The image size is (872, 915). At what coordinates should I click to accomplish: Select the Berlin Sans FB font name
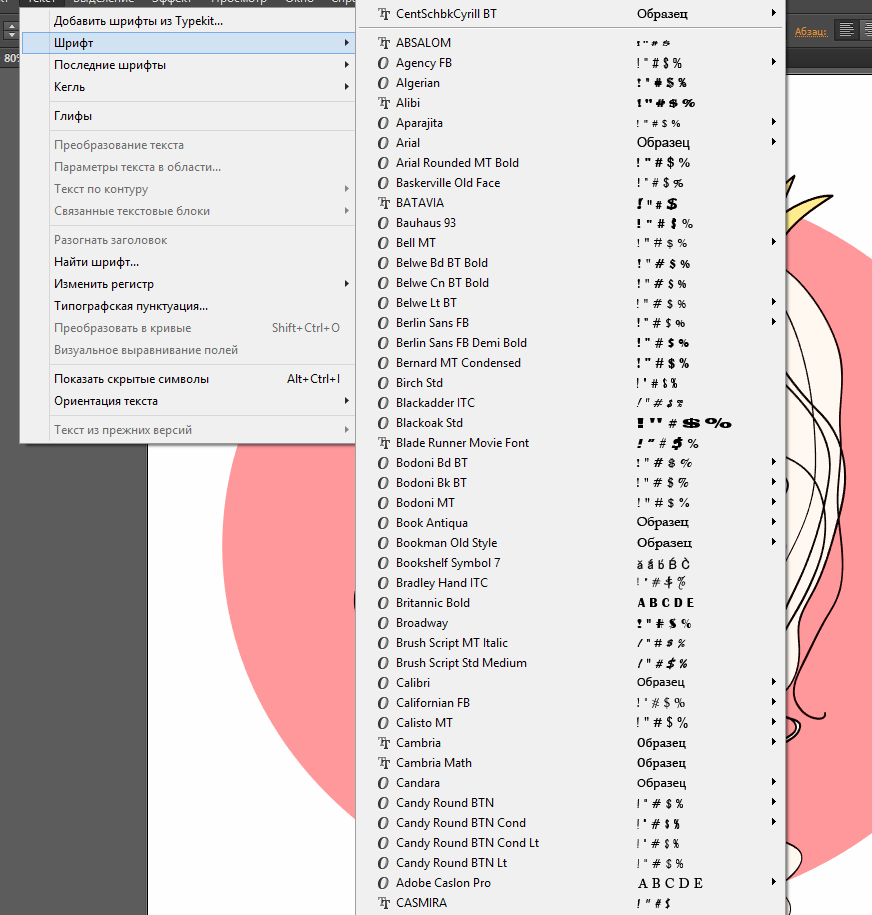(x=432, y=323)
